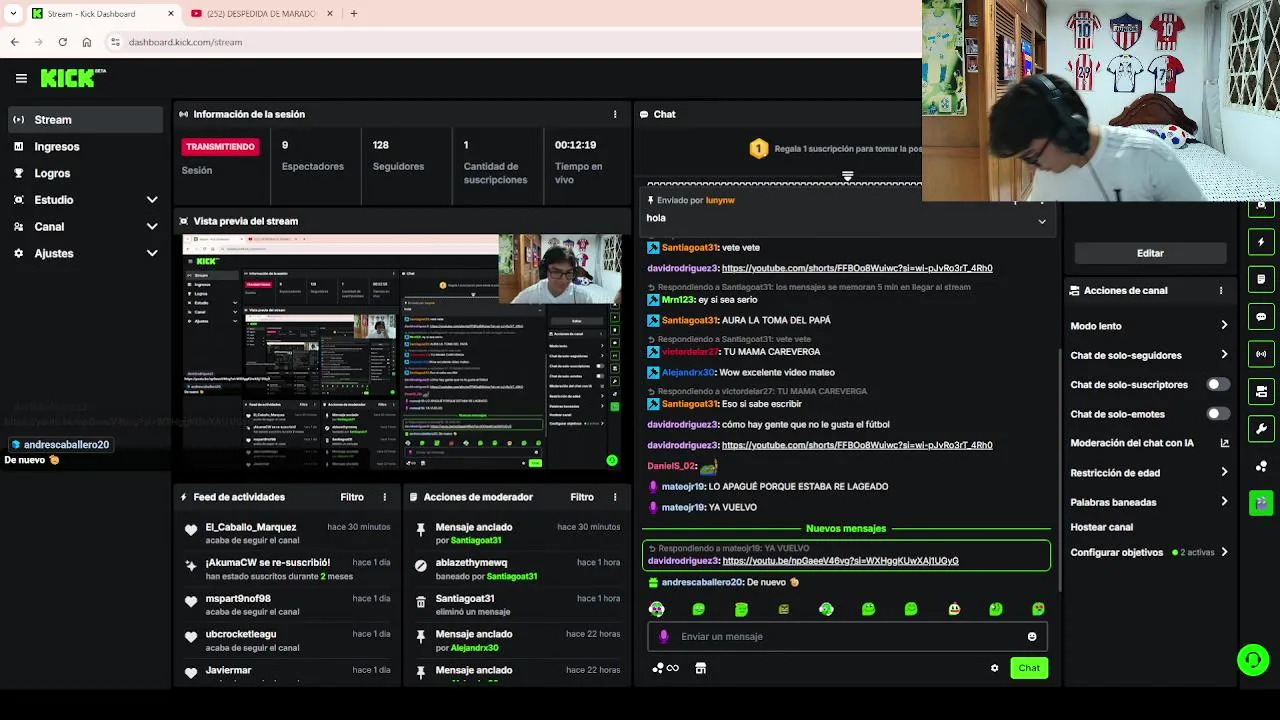Toggle Chat de solo-emotes switch

pos(1218,414)
